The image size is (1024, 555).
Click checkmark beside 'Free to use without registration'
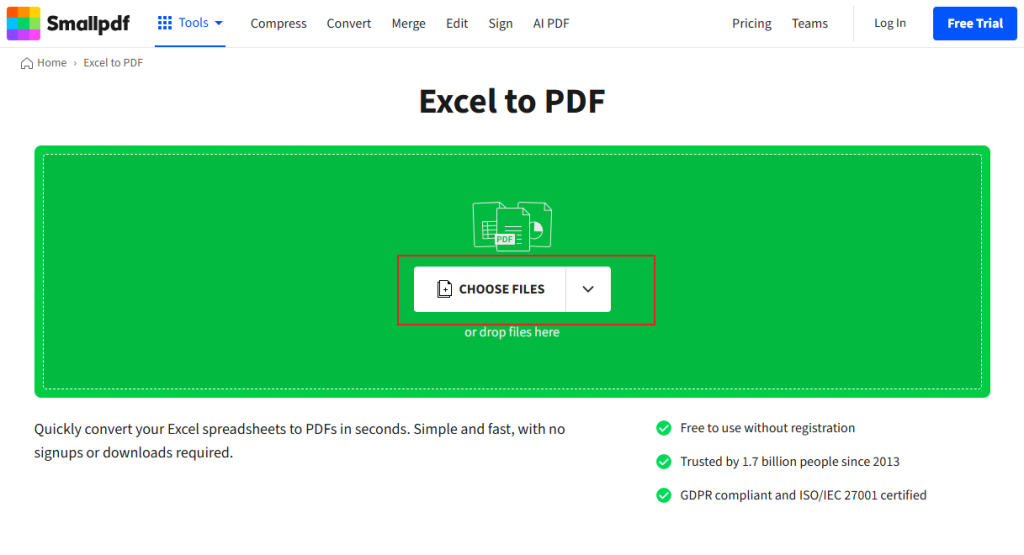click(x=664, y=428)
